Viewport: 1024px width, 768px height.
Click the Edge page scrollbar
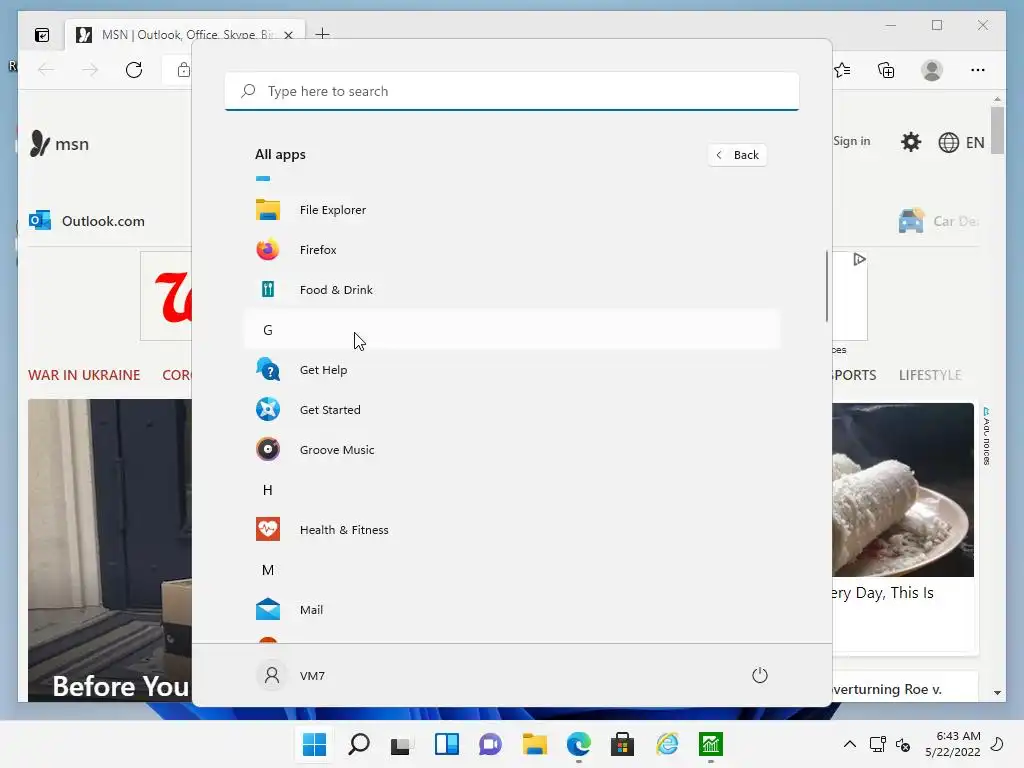tap(997, 130)
